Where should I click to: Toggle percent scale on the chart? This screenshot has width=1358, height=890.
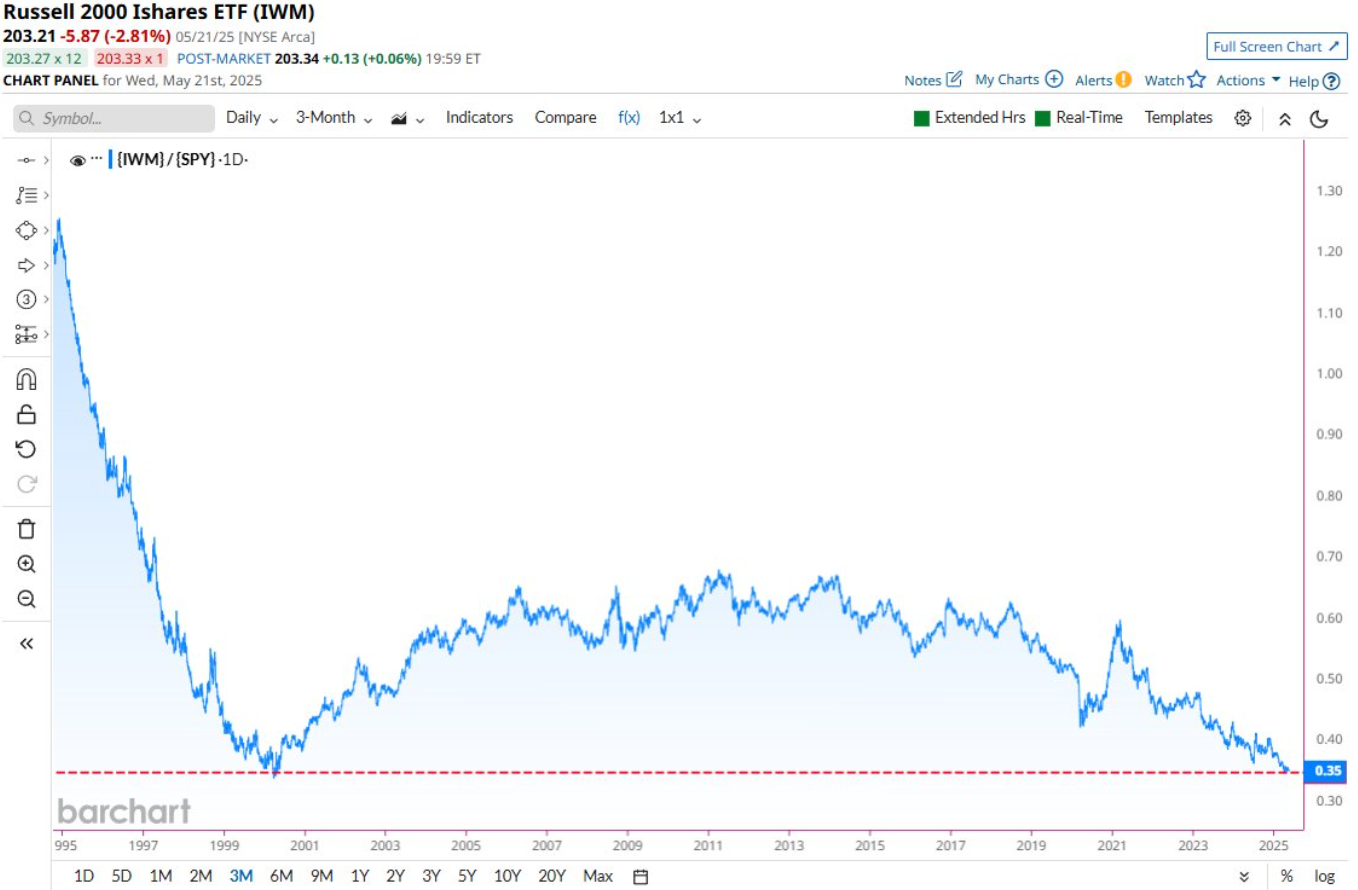1286,877
